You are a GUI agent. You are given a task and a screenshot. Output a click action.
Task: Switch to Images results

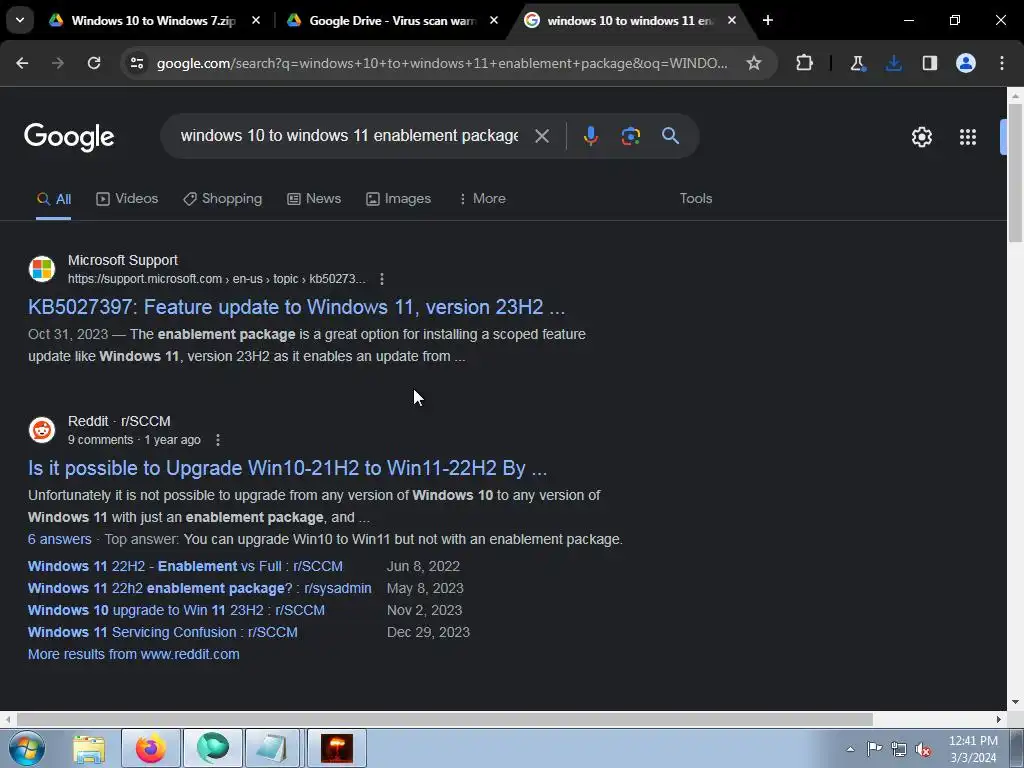(398, 199)
